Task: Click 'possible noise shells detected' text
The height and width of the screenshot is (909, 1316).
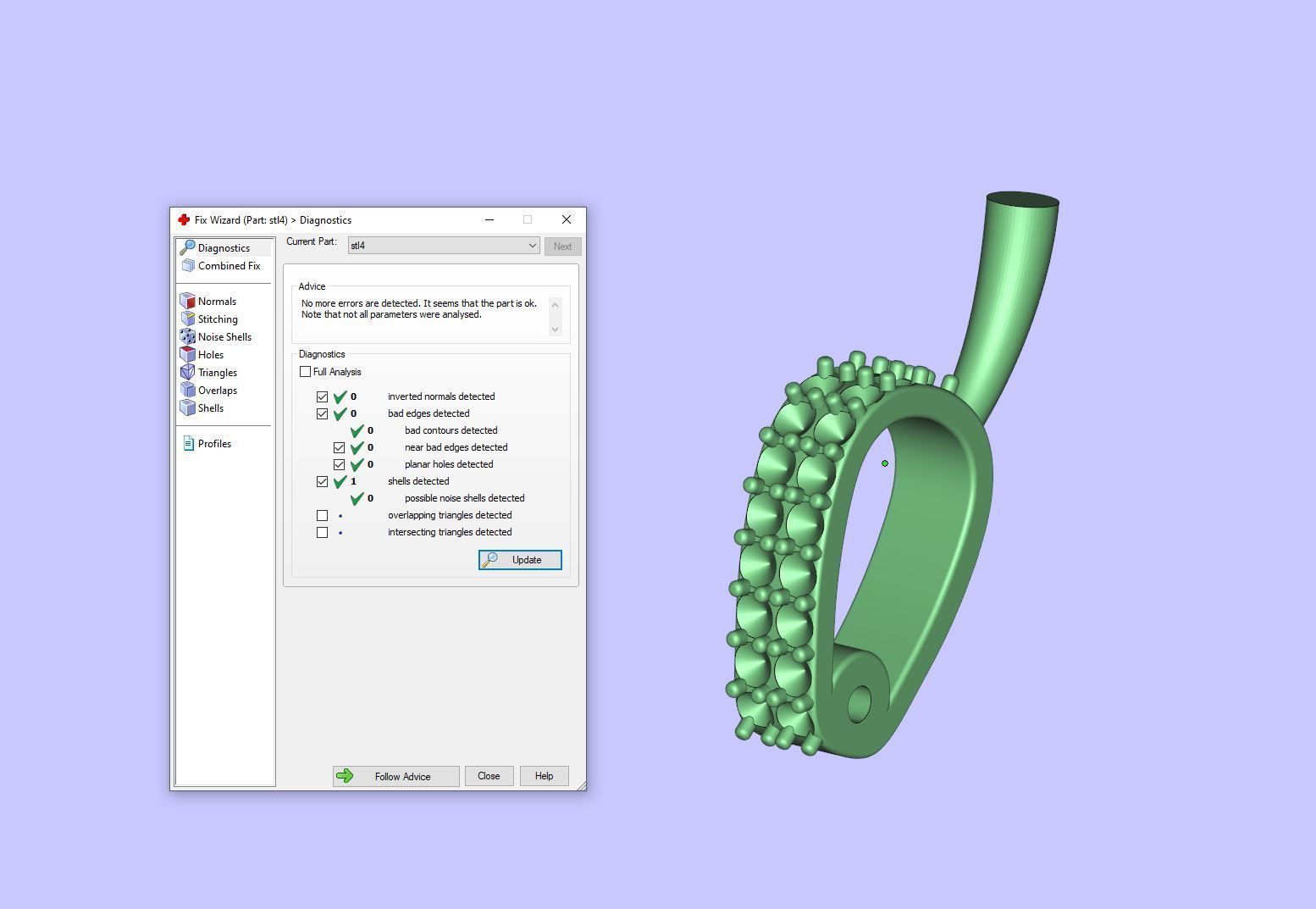Action: point(464,498)
